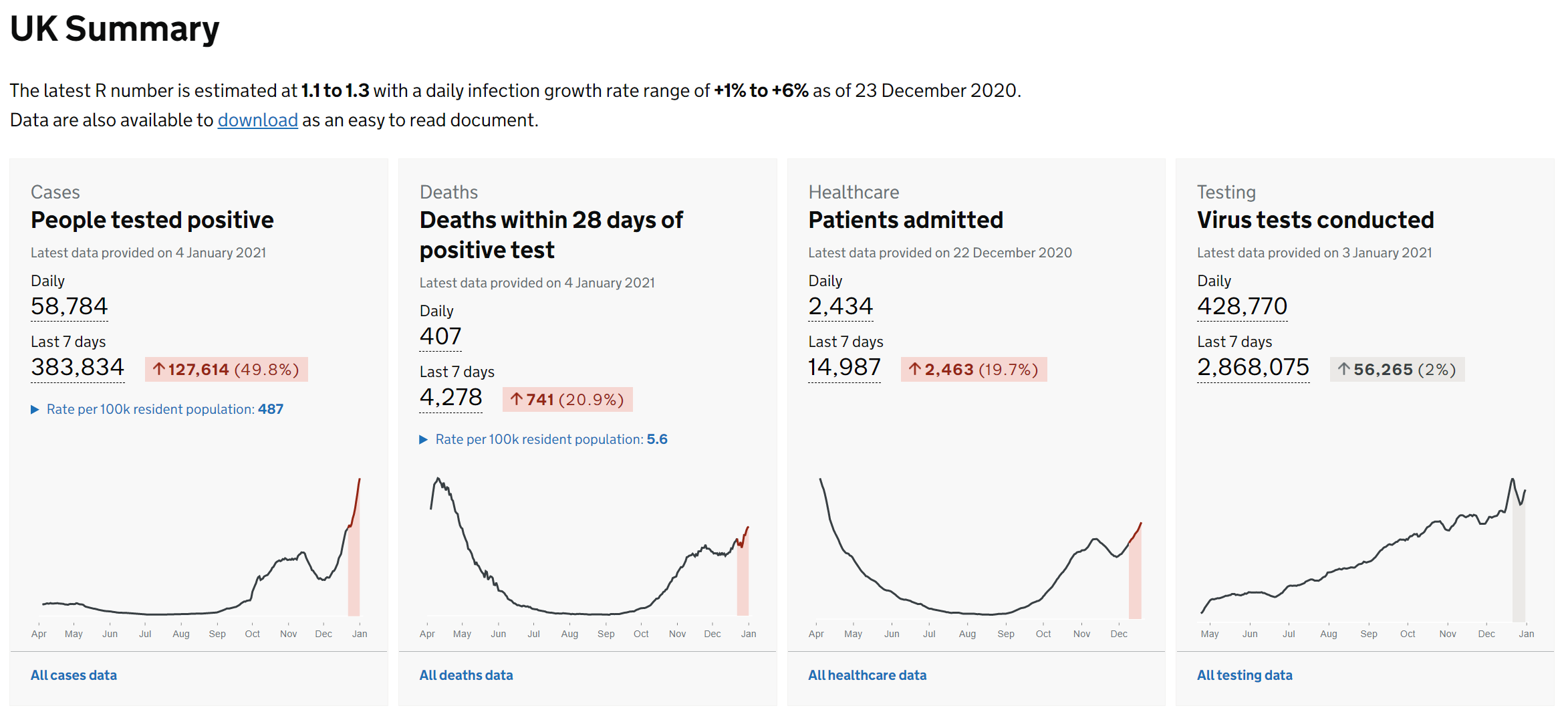Screen dimensions: 1568x714
Task: Click the cases increase badge 127,614 (49.8%)
Action: [x=226, y=370]
